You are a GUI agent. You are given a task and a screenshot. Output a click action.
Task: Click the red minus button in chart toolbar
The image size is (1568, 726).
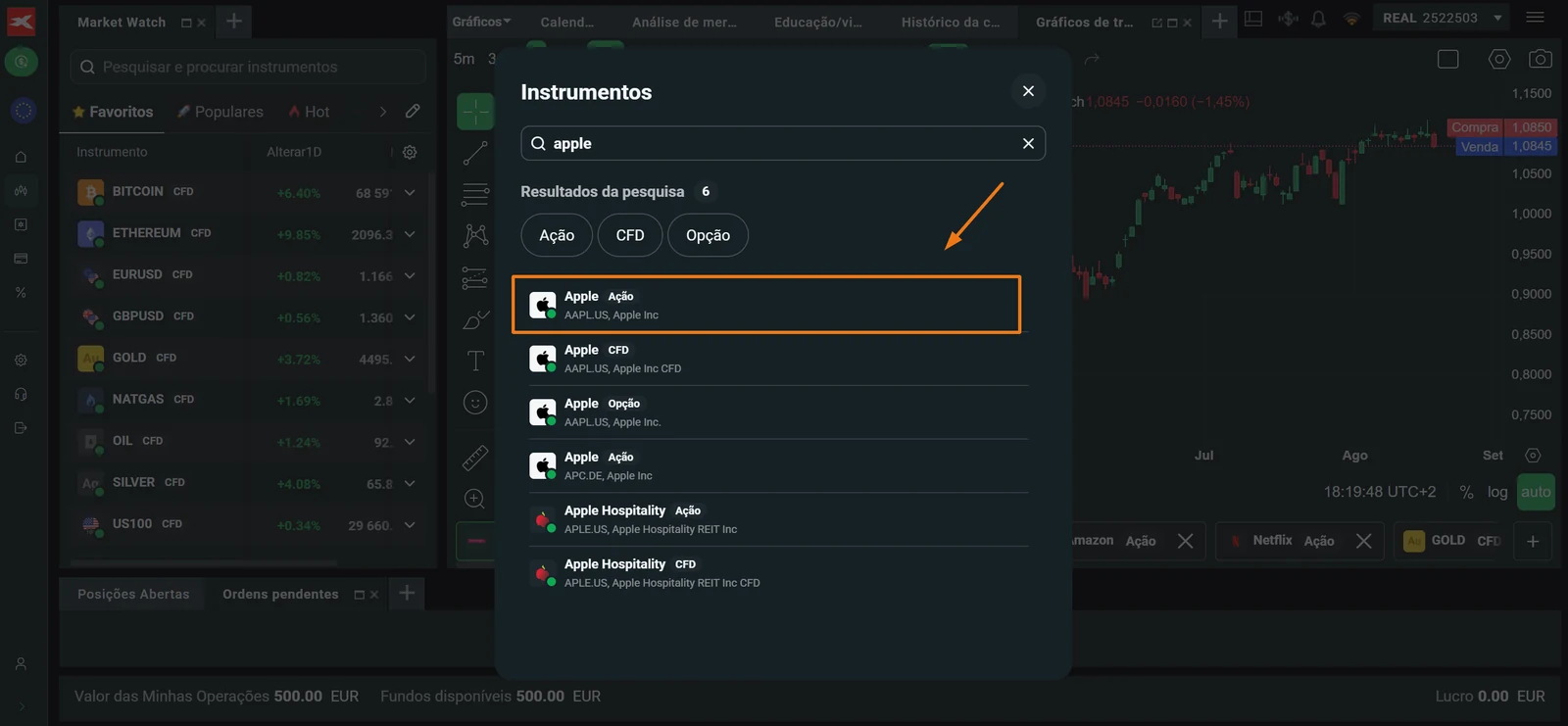[x=475, y=541]
